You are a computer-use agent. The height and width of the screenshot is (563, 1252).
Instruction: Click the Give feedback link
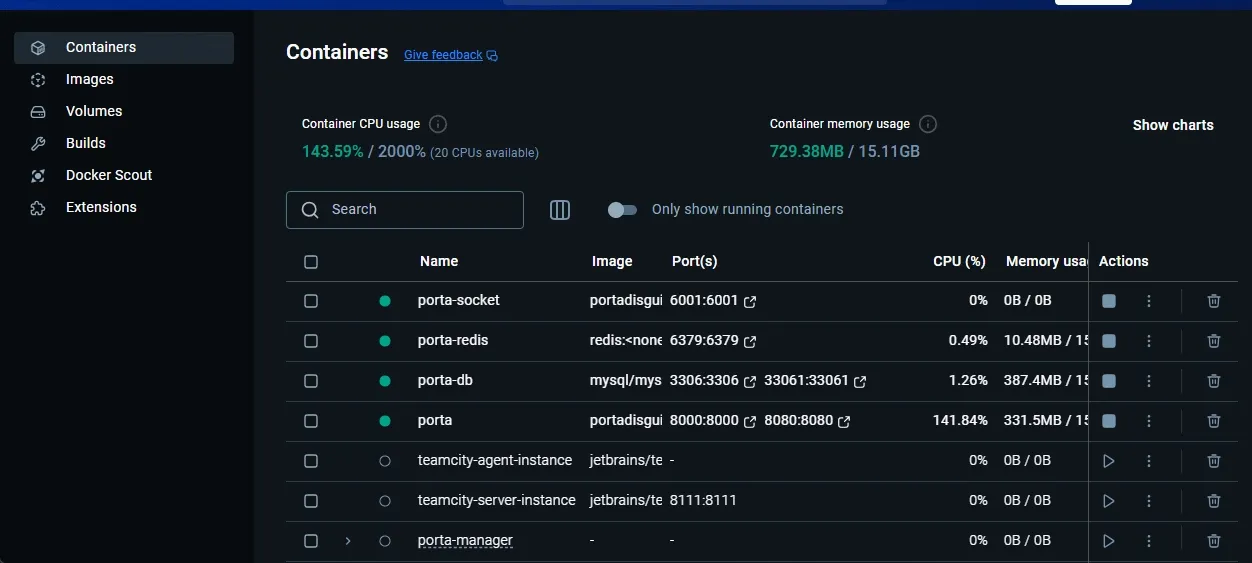(x=450, y=55)
